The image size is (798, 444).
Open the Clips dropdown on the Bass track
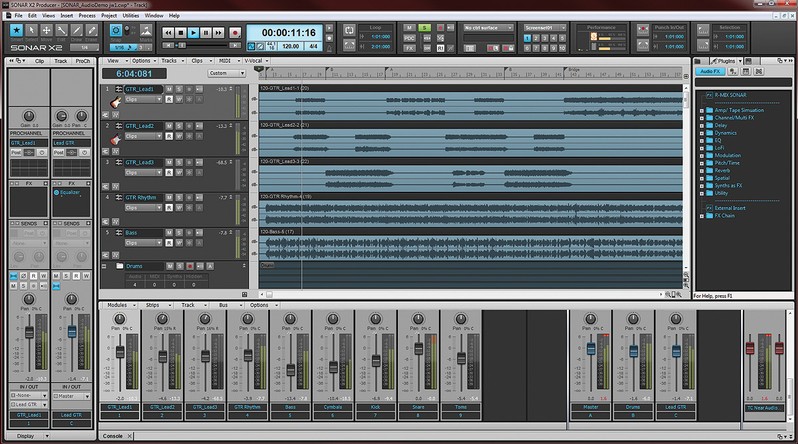[144, 243]
